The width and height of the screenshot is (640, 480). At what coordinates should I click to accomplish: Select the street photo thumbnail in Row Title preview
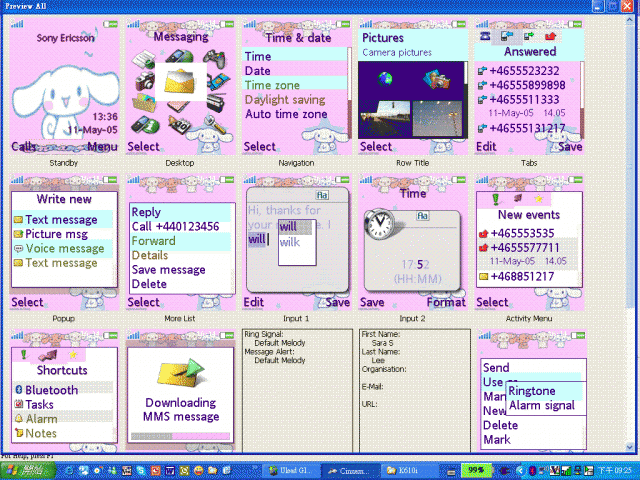[384, 118]
